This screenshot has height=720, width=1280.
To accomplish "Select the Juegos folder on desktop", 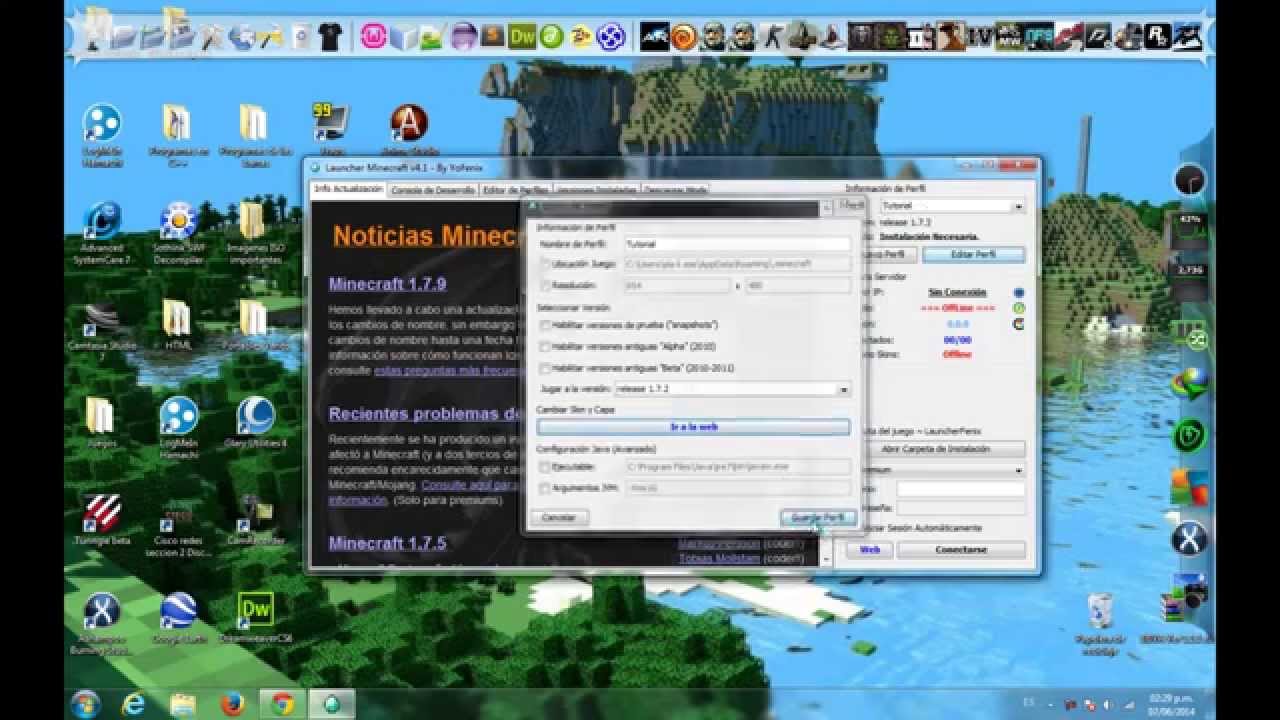I will click(101, 422).
